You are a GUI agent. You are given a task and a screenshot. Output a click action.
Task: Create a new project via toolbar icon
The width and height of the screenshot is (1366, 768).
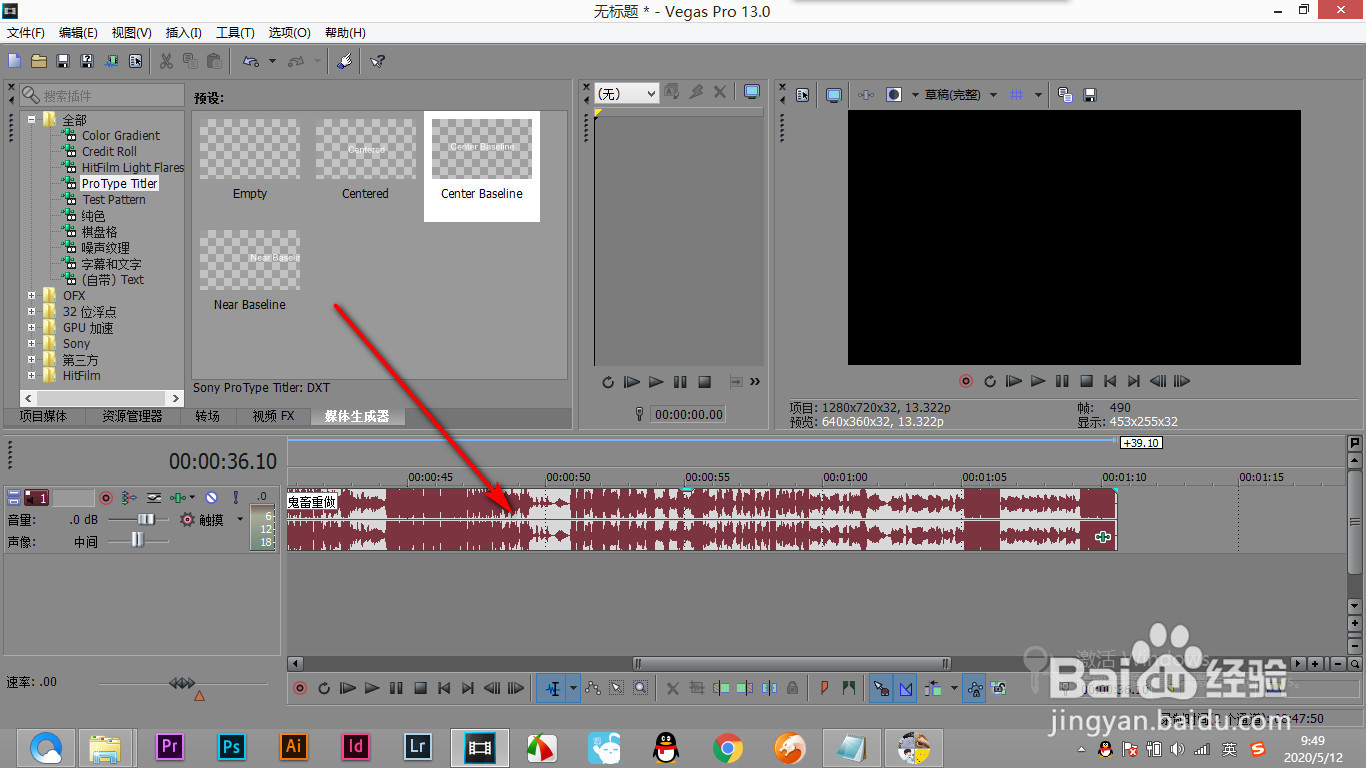[x=15, y=61]
